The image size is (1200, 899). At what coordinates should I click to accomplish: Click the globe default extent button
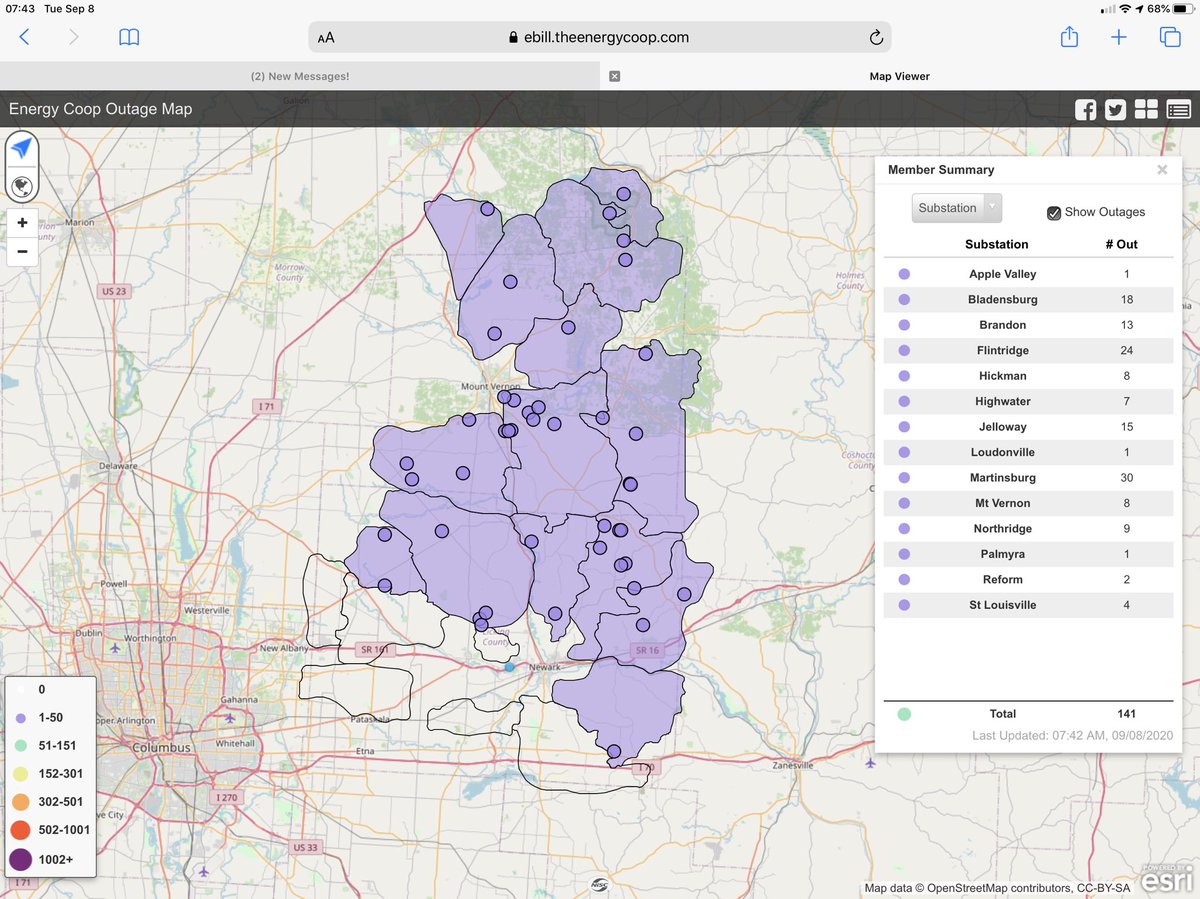pyautogui.click(x=22, y=186)
